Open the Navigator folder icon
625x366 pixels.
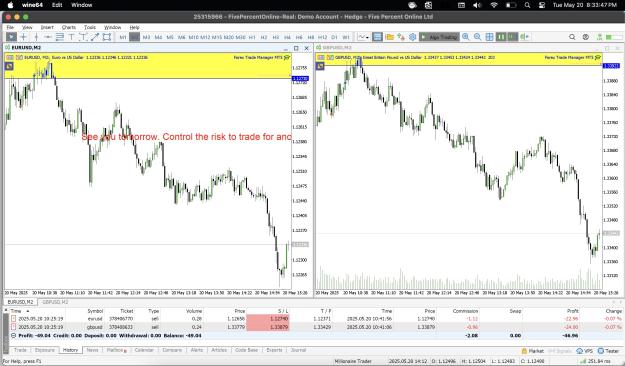pyautogui.click(x=389, y=37)
